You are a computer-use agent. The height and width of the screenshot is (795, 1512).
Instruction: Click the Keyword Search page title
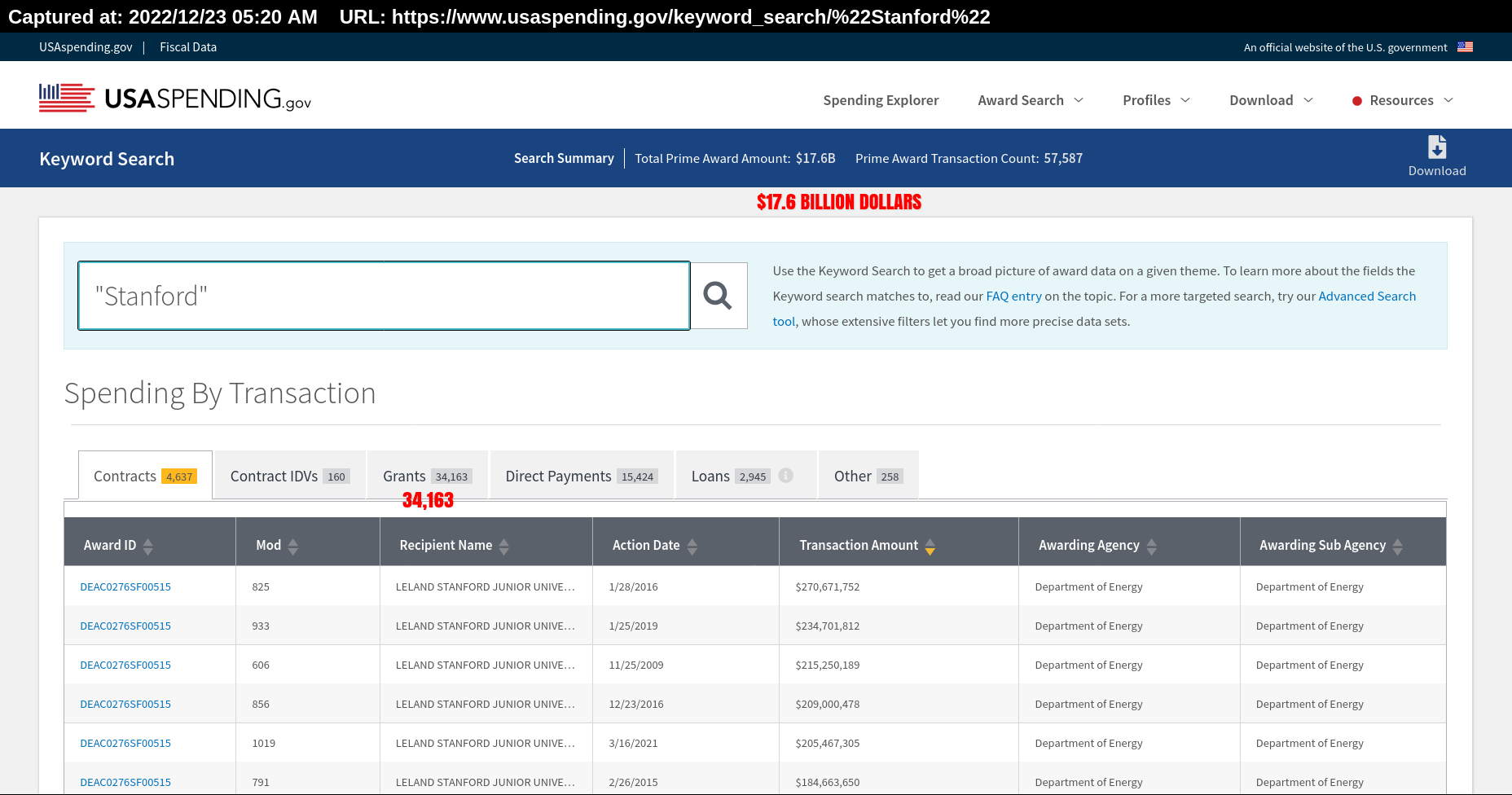click(107, 159)
